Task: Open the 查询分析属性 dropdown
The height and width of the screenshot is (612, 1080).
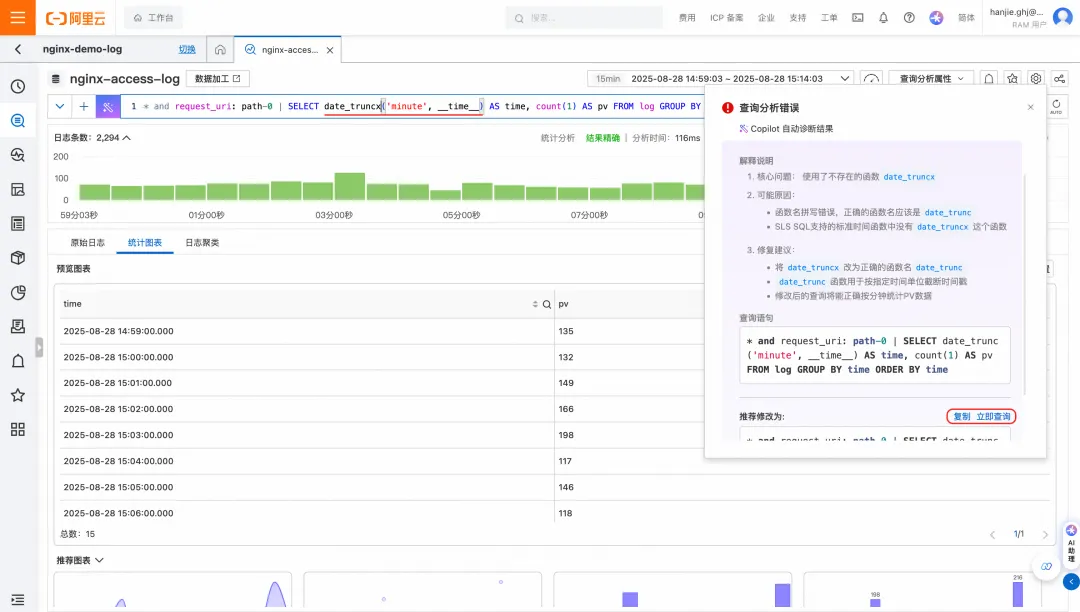Action: click(x=931, y=78)
